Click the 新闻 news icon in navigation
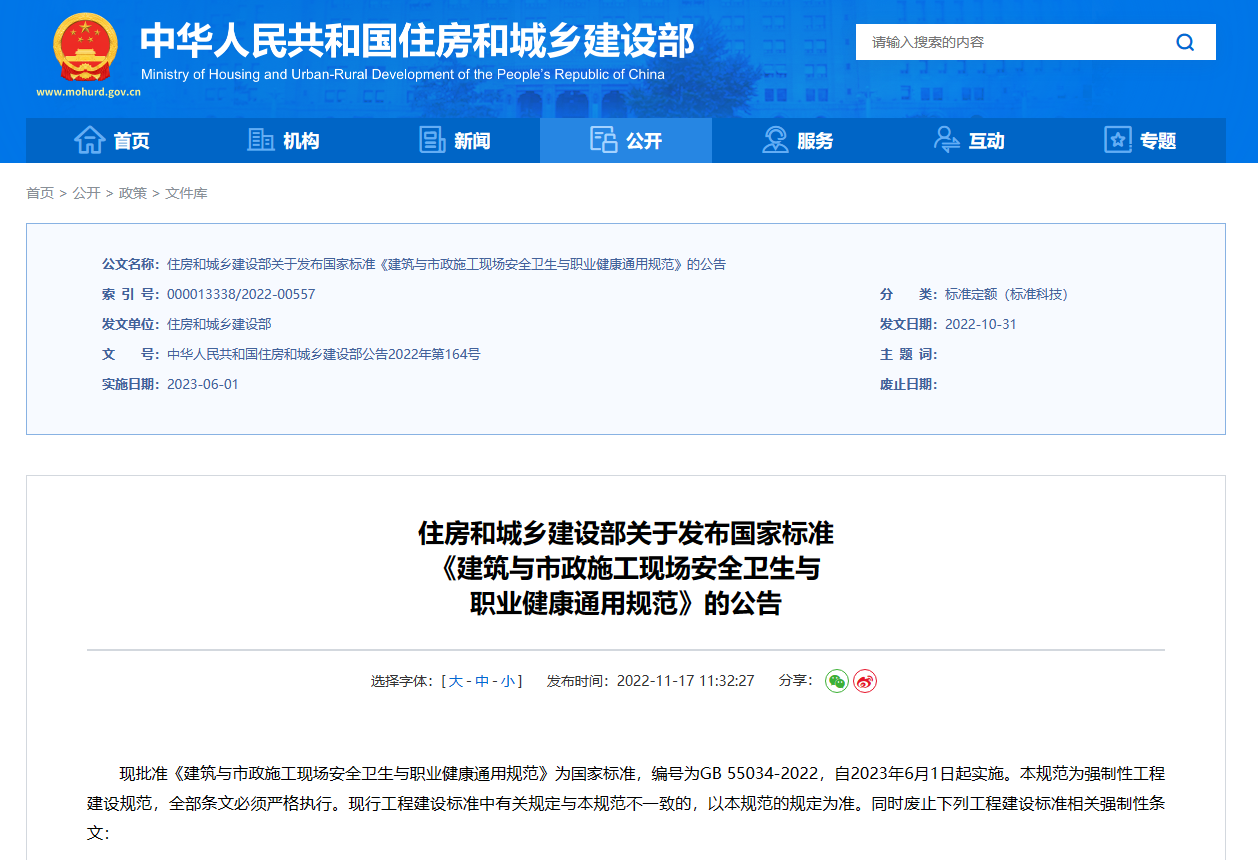Screen dimensions: 1258x860 point(430,140)
